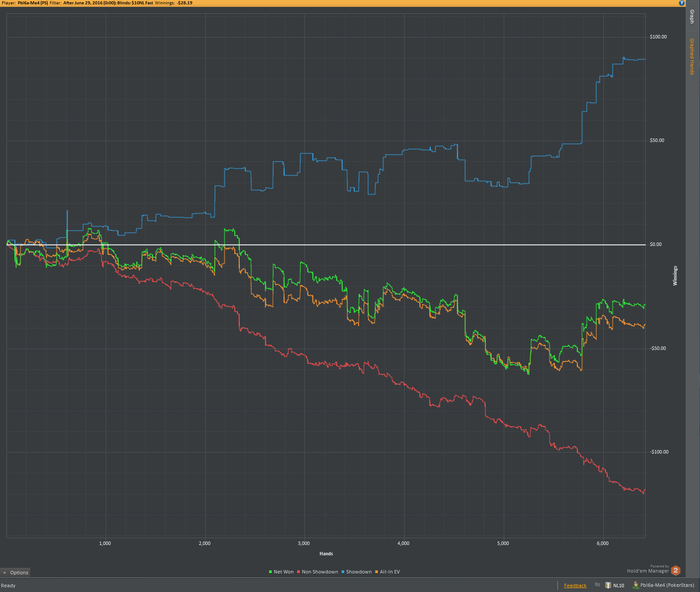Click the $100.00 axis label

658,37
